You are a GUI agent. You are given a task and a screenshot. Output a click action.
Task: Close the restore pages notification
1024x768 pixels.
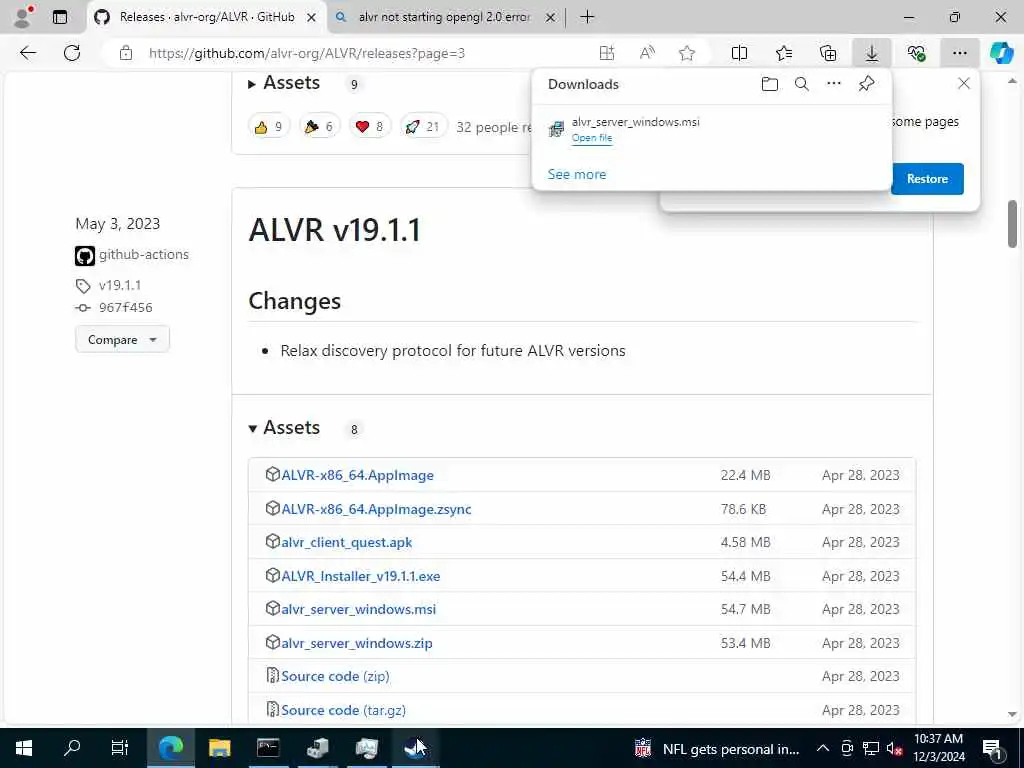pos(964,84)
